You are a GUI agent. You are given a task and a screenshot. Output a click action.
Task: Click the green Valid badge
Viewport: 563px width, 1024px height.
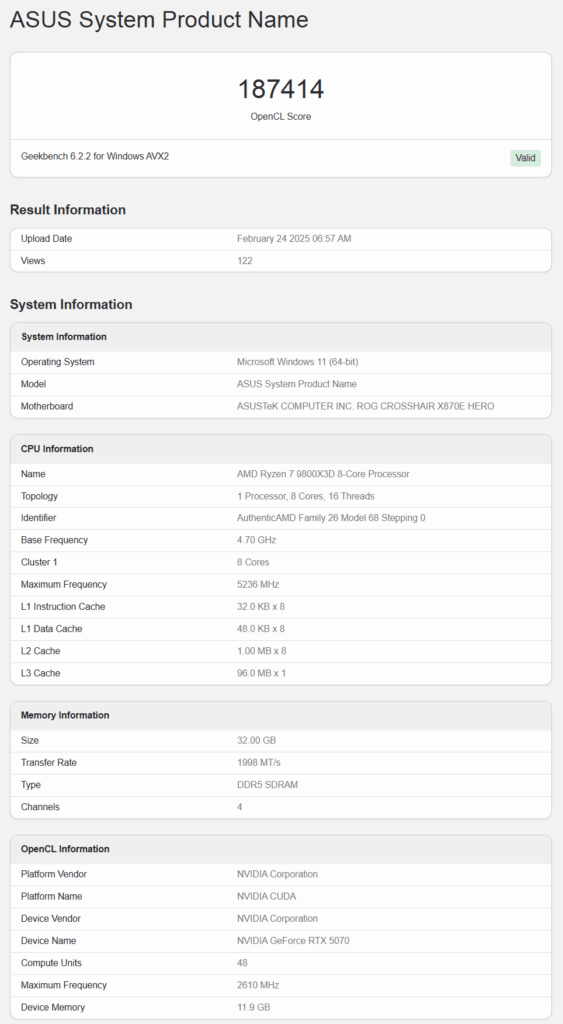click(525, 158)
